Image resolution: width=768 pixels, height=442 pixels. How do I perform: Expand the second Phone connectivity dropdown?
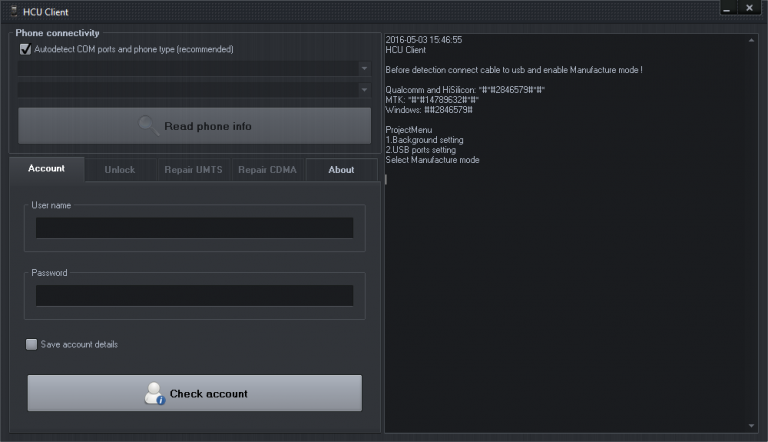(x=364, y=90)
